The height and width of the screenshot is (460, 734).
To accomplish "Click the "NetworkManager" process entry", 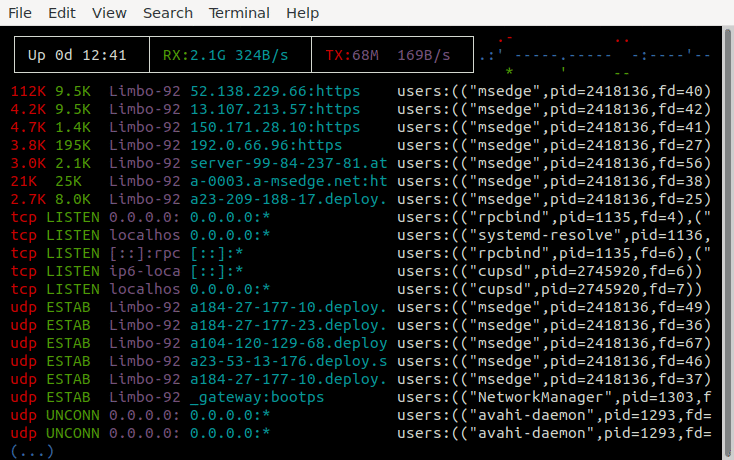I will pos(554,397).
